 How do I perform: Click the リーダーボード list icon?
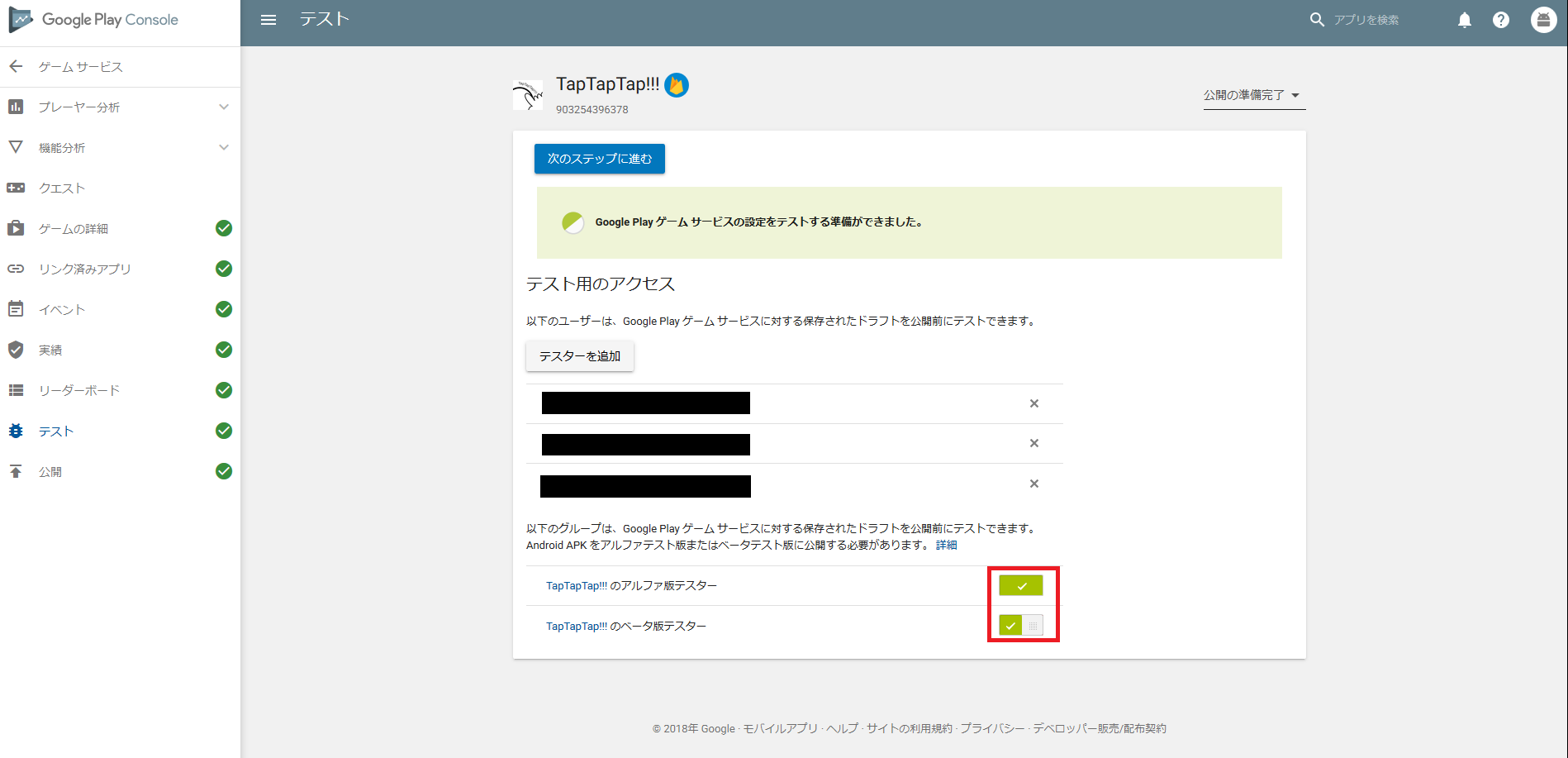click(16, 390)
